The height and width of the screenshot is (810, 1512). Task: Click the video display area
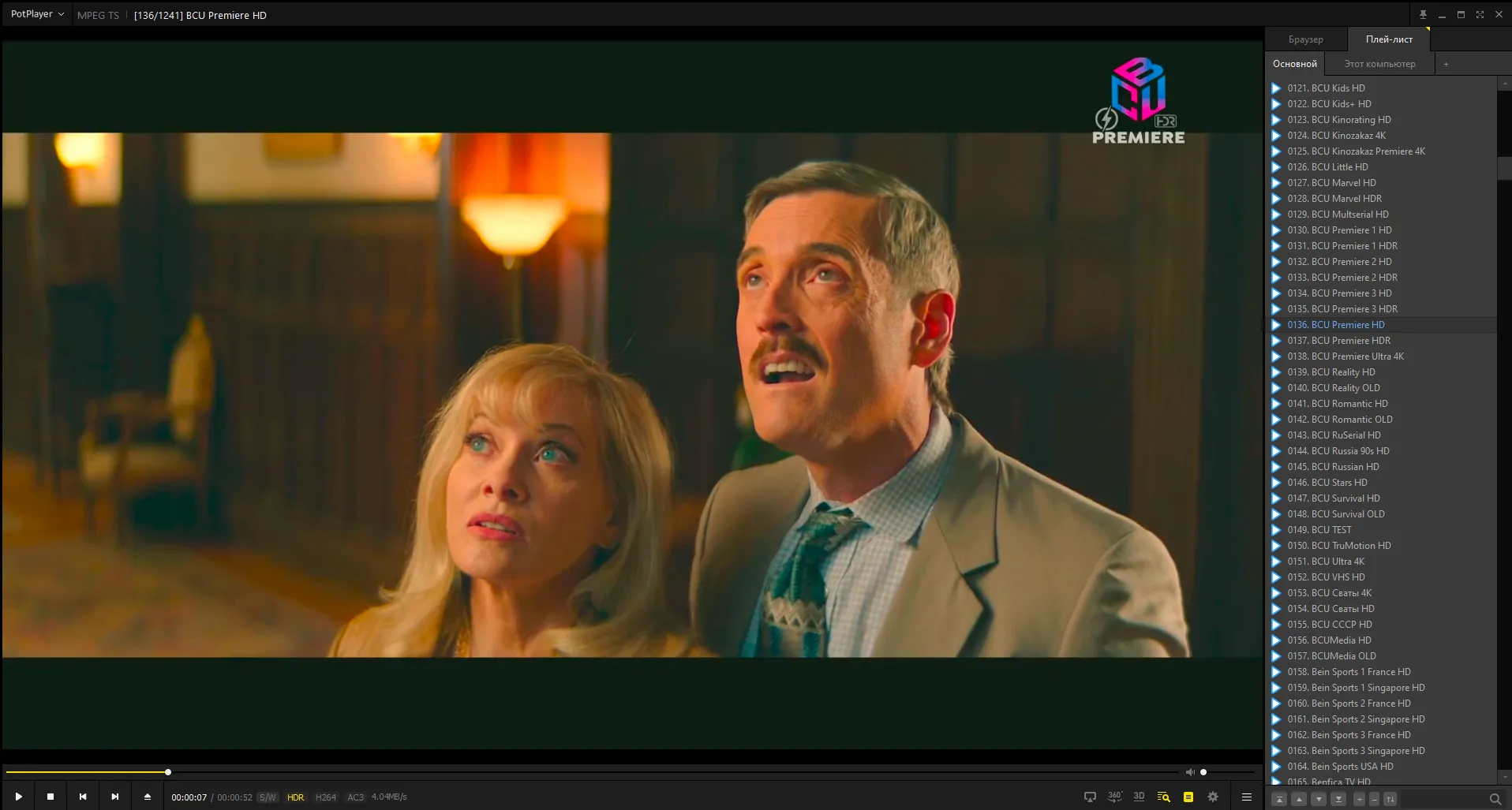(x=632, y=394)
